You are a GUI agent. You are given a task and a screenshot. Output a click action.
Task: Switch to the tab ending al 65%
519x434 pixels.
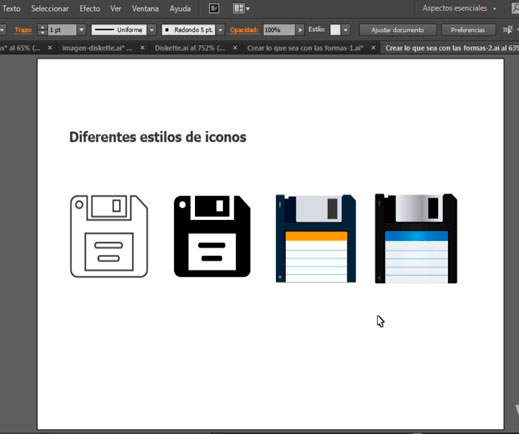tap(20, 48)
